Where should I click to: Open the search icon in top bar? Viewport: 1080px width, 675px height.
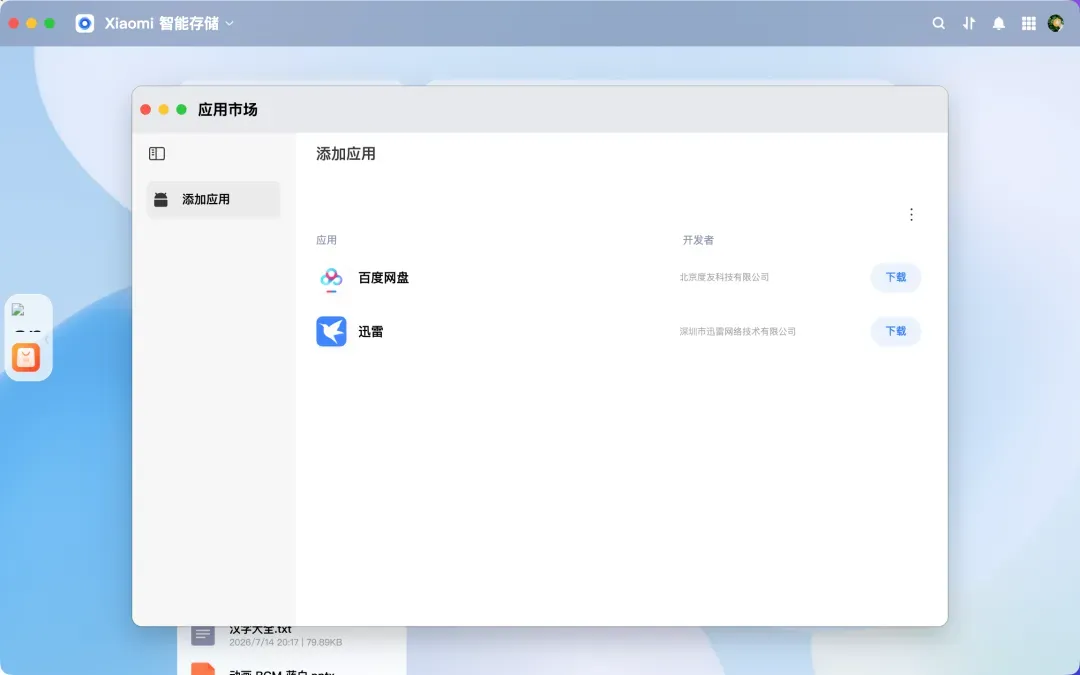tap(938, 23)
